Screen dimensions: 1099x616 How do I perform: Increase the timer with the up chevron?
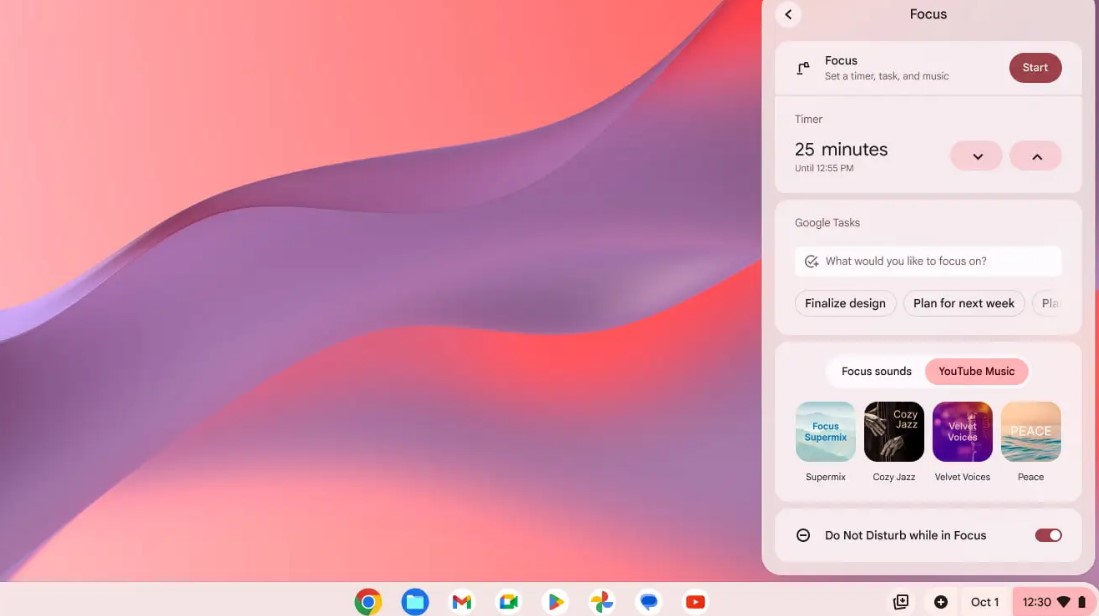point(1036,156)
